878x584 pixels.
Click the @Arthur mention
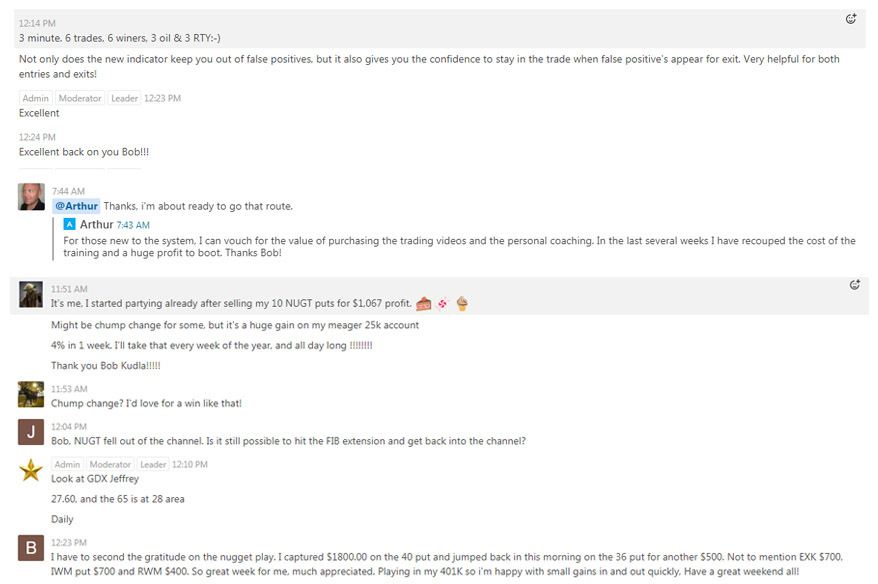coord(76,206)
